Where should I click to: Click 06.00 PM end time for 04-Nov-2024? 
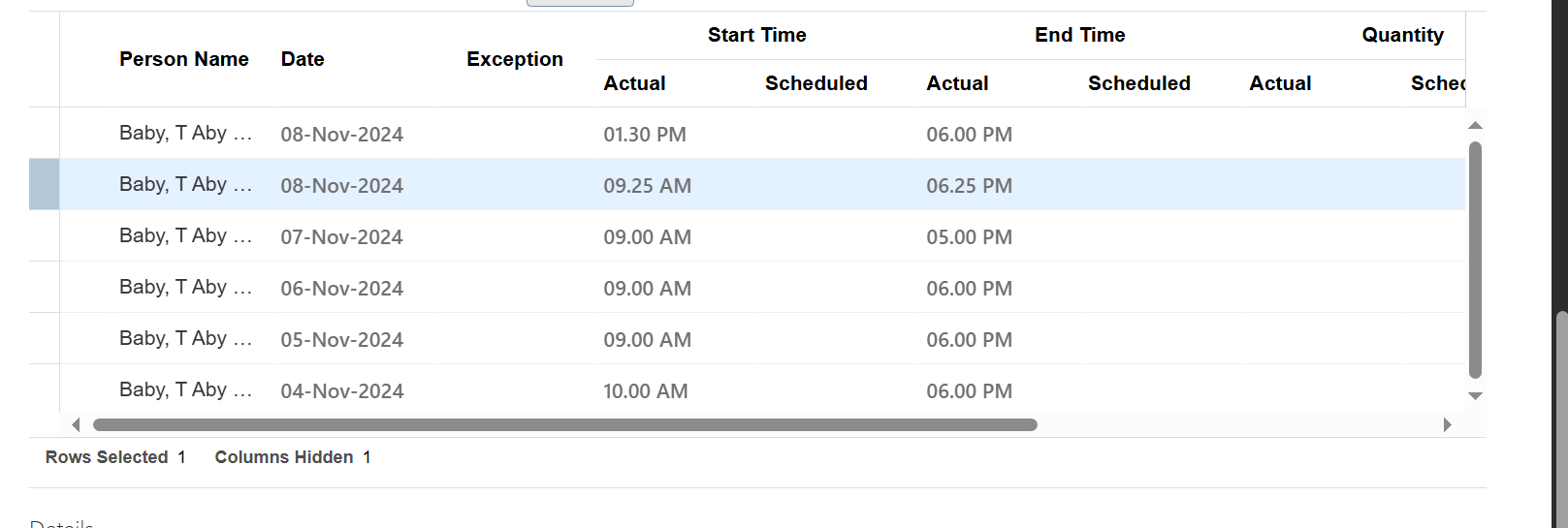[x=970, y=391]
